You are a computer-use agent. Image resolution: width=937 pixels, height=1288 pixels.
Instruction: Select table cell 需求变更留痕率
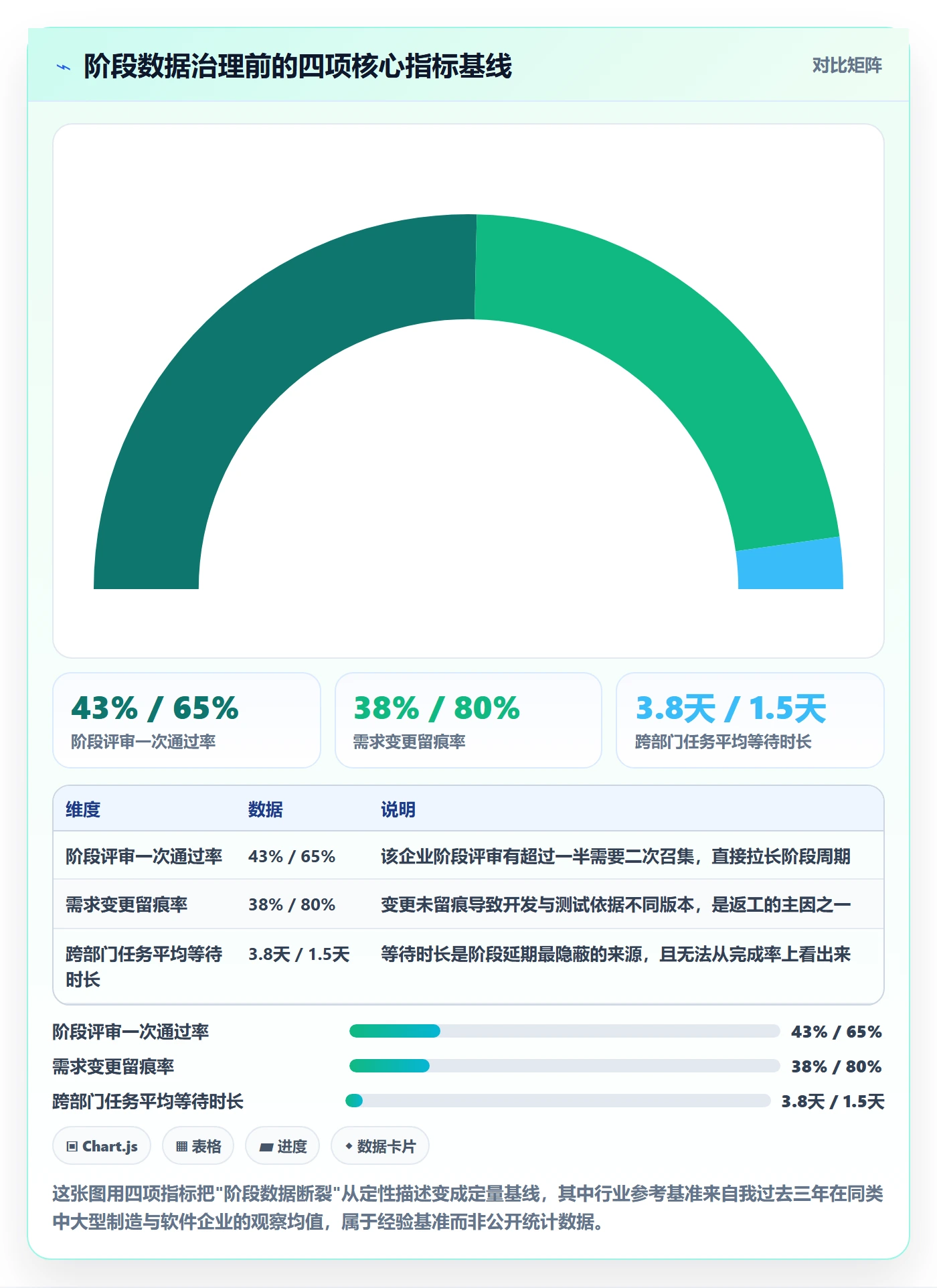tap(126, 904)
